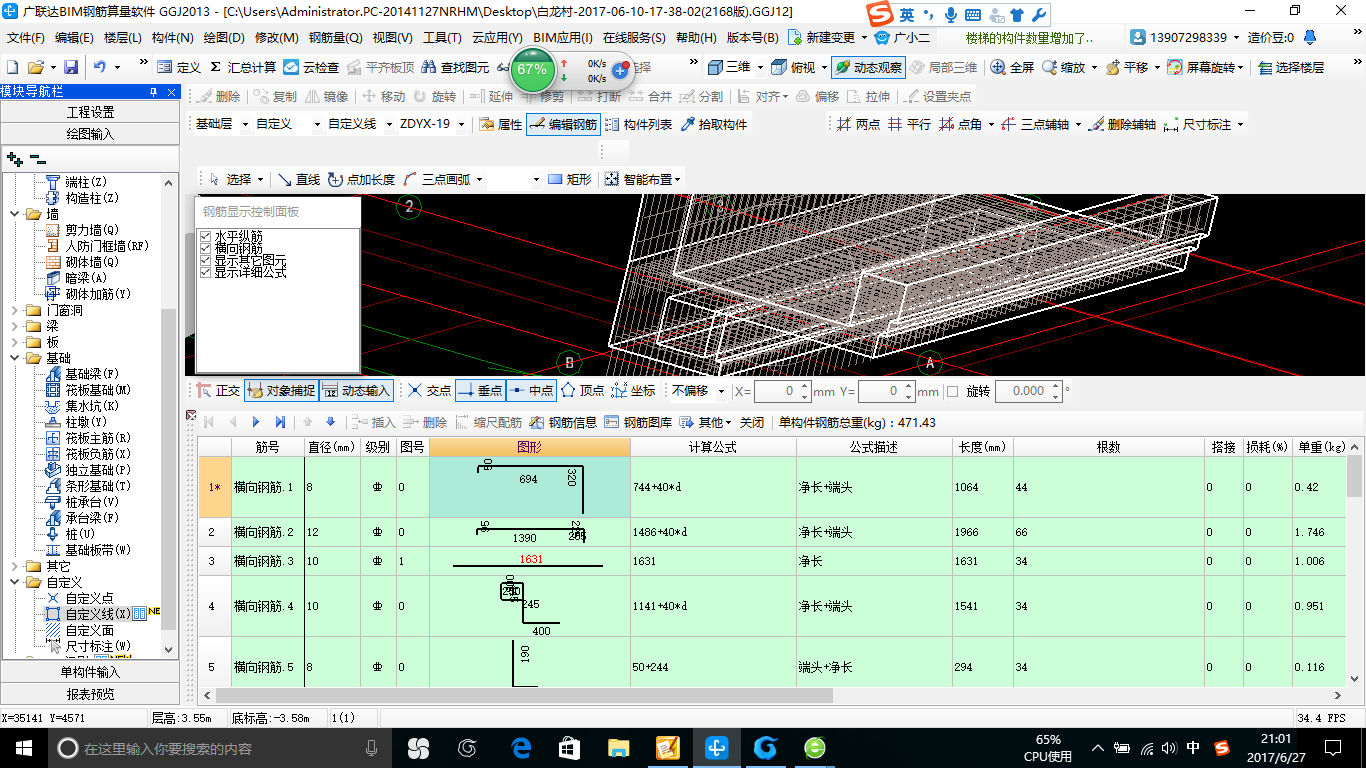Viewport: 1366px width, 768px height.
Task: Click the save file icon
Action: [71, 68]
